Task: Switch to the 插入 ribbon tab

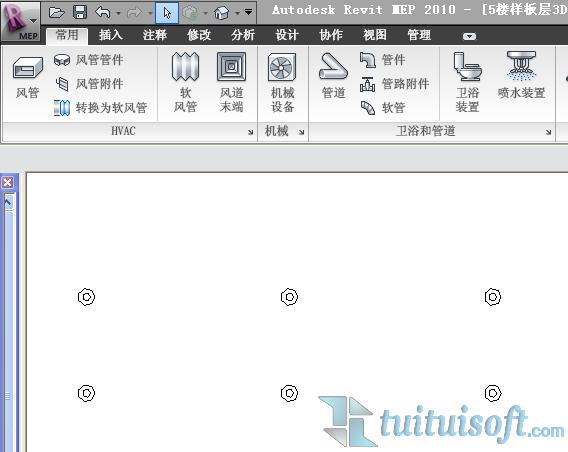Action: coord(111,35)
